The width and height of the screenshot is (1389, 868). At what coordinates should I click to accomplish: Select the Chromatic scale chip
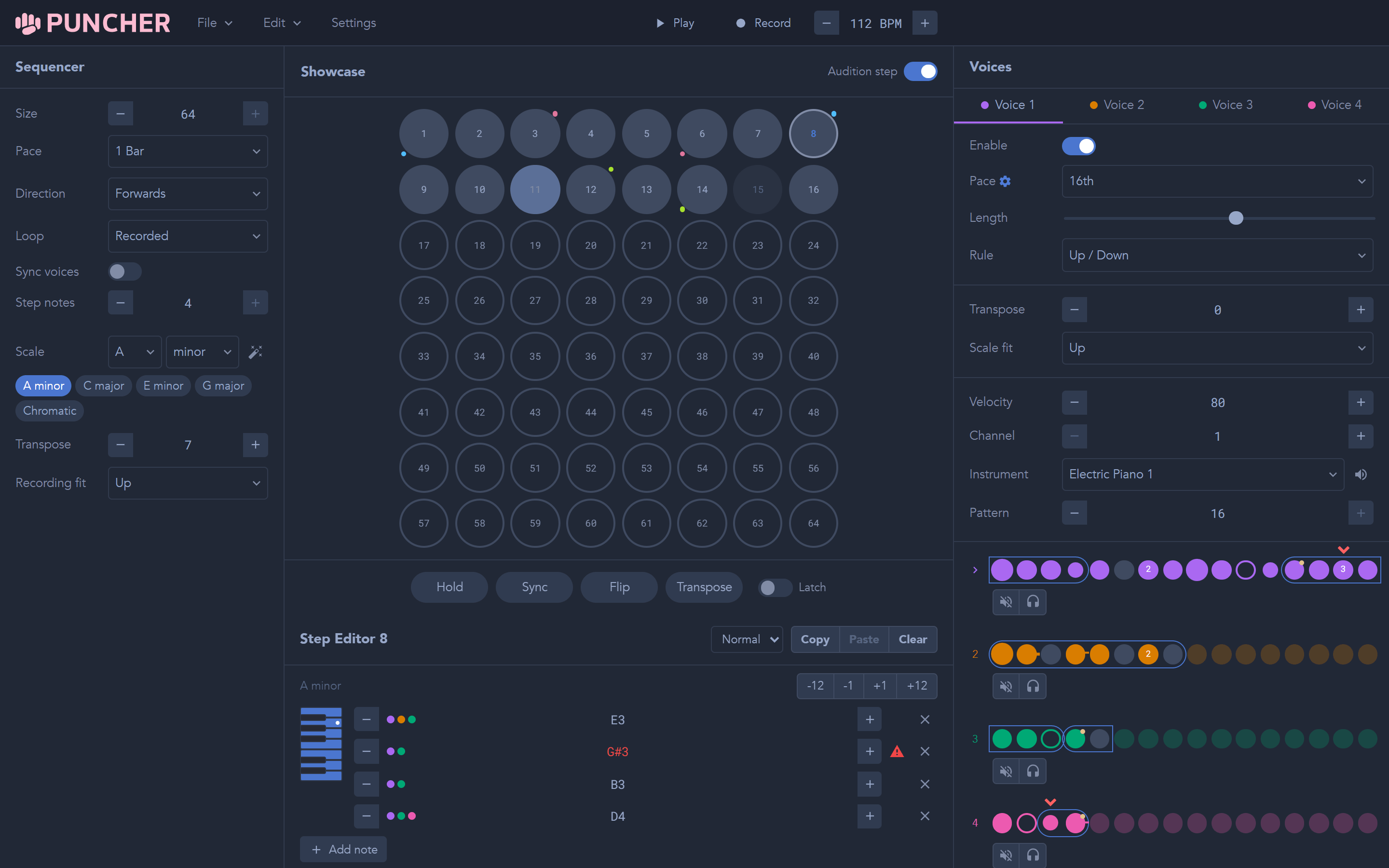[49, 411]
